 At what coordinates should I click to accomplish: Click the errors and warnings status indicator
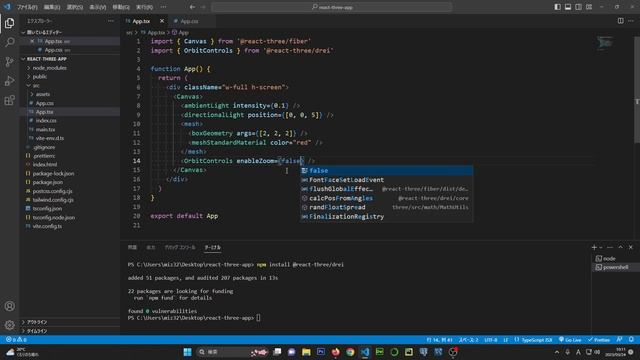tap(16, 340)
